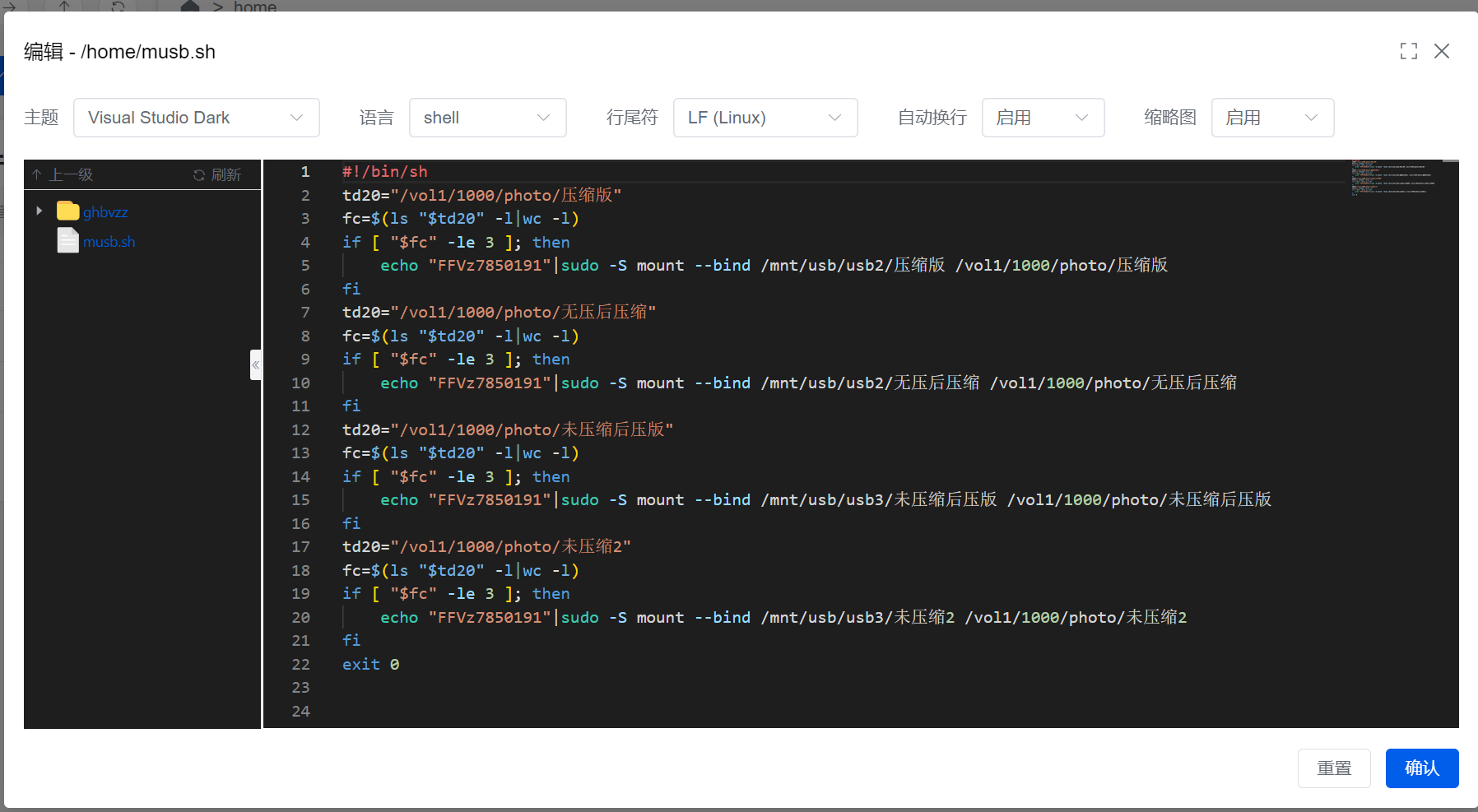This screenshot has width=1478, height=812.
Task: Refresh the file tree
Action: coord(217,174)
